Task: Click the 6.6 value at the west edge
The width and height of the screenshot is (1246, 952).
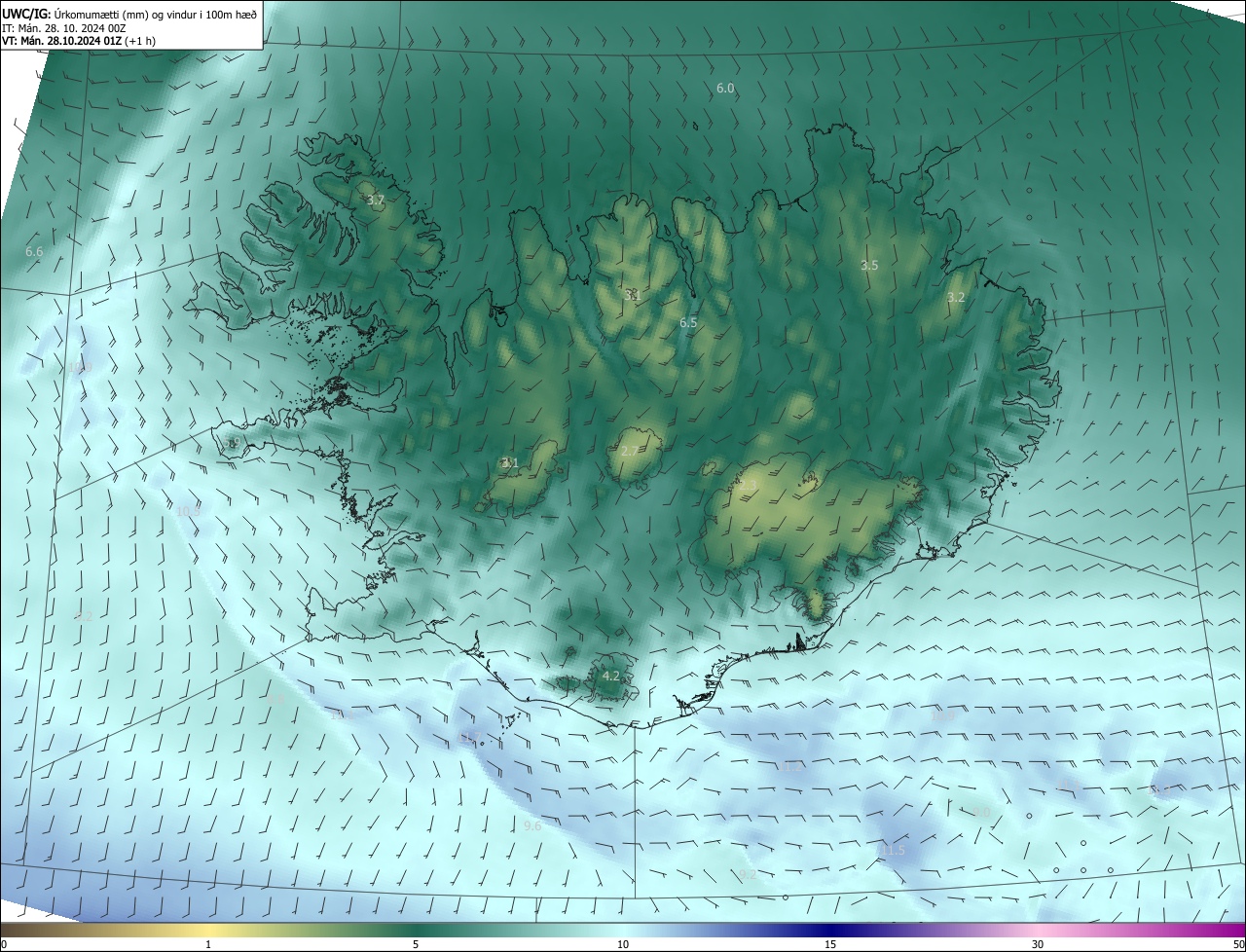Action: [x=34, y=252]
